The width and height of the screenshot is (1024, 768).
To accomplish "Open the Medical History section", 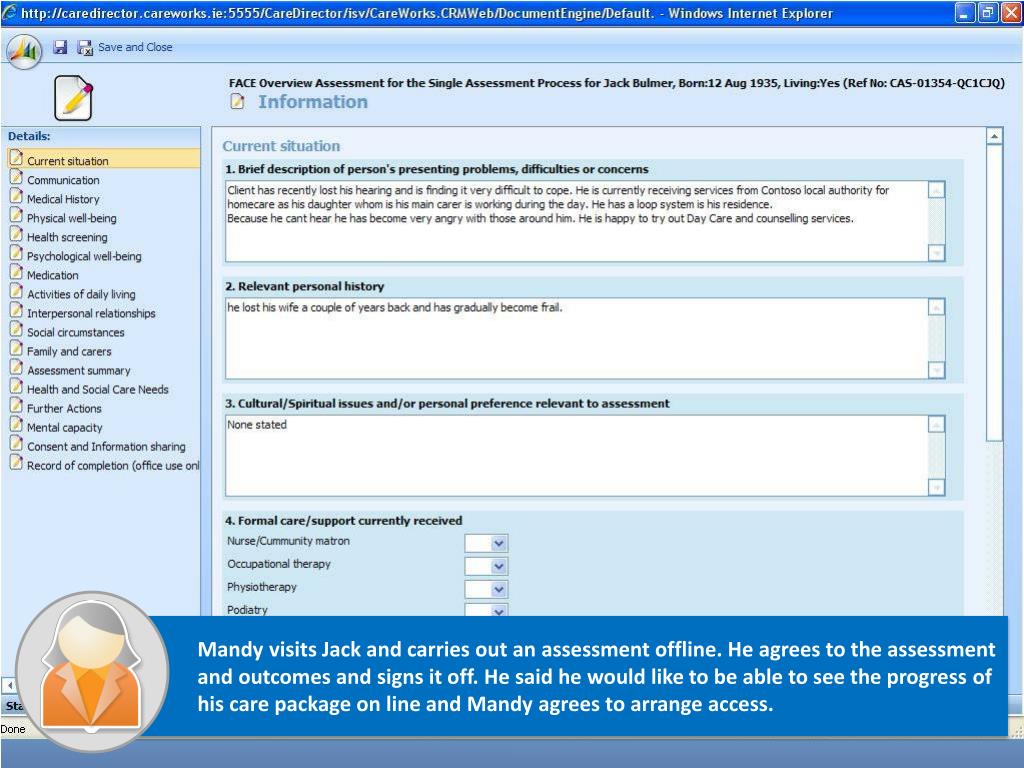I will (63, 199).
